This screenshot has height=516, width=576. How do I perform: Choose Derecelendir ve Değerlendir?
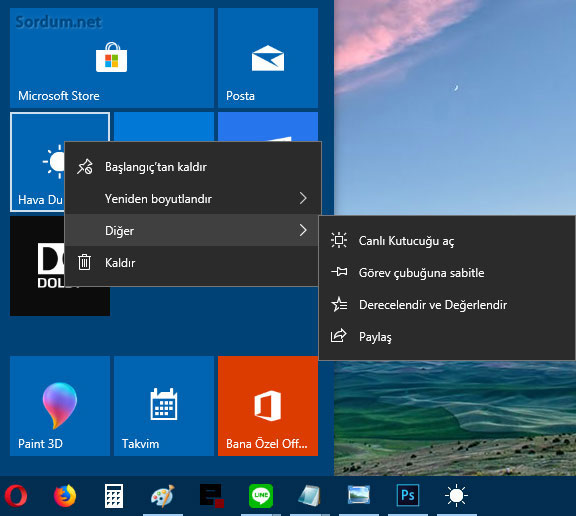coord(447,305)
